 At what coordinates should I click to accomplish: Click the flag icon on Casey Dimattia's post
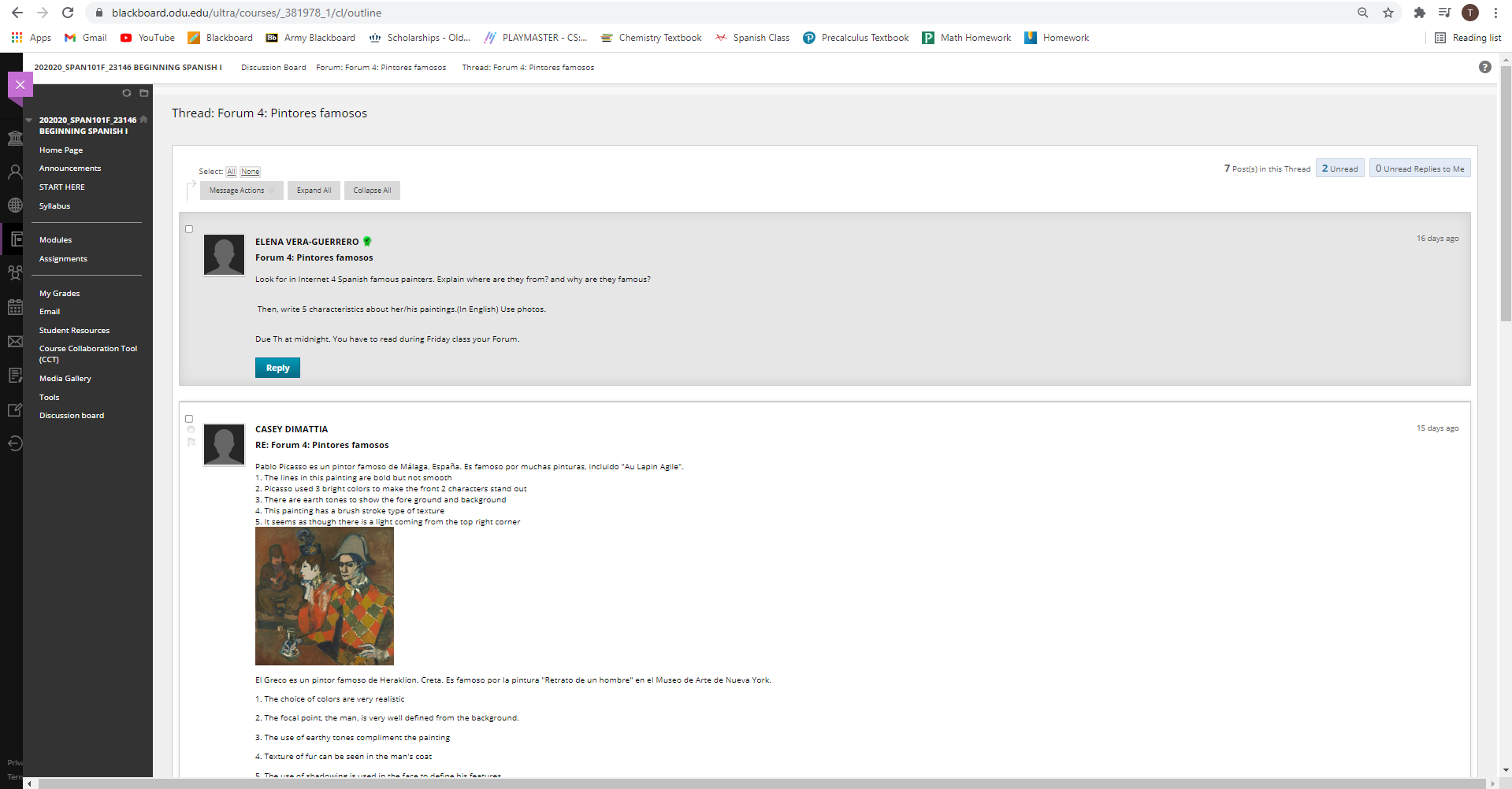coord(191,443)
